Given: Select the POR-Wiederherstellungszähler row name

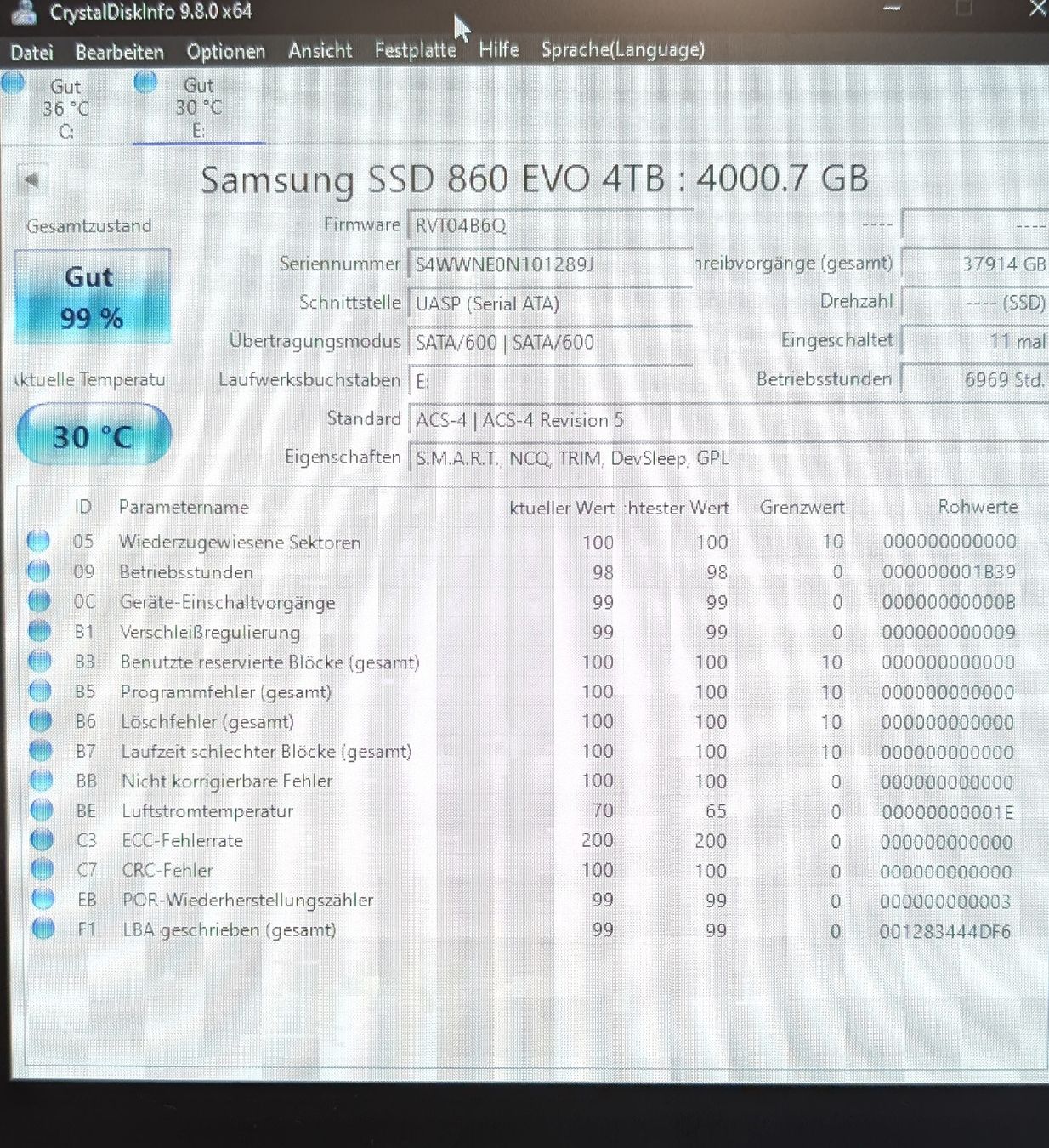Looking at the screenshot, I should click(x=248, y=900).
